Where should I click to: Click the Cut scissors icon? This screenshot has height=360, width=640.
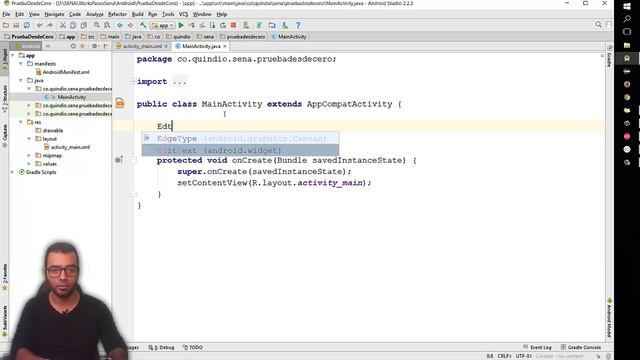[x=63, y=25]
